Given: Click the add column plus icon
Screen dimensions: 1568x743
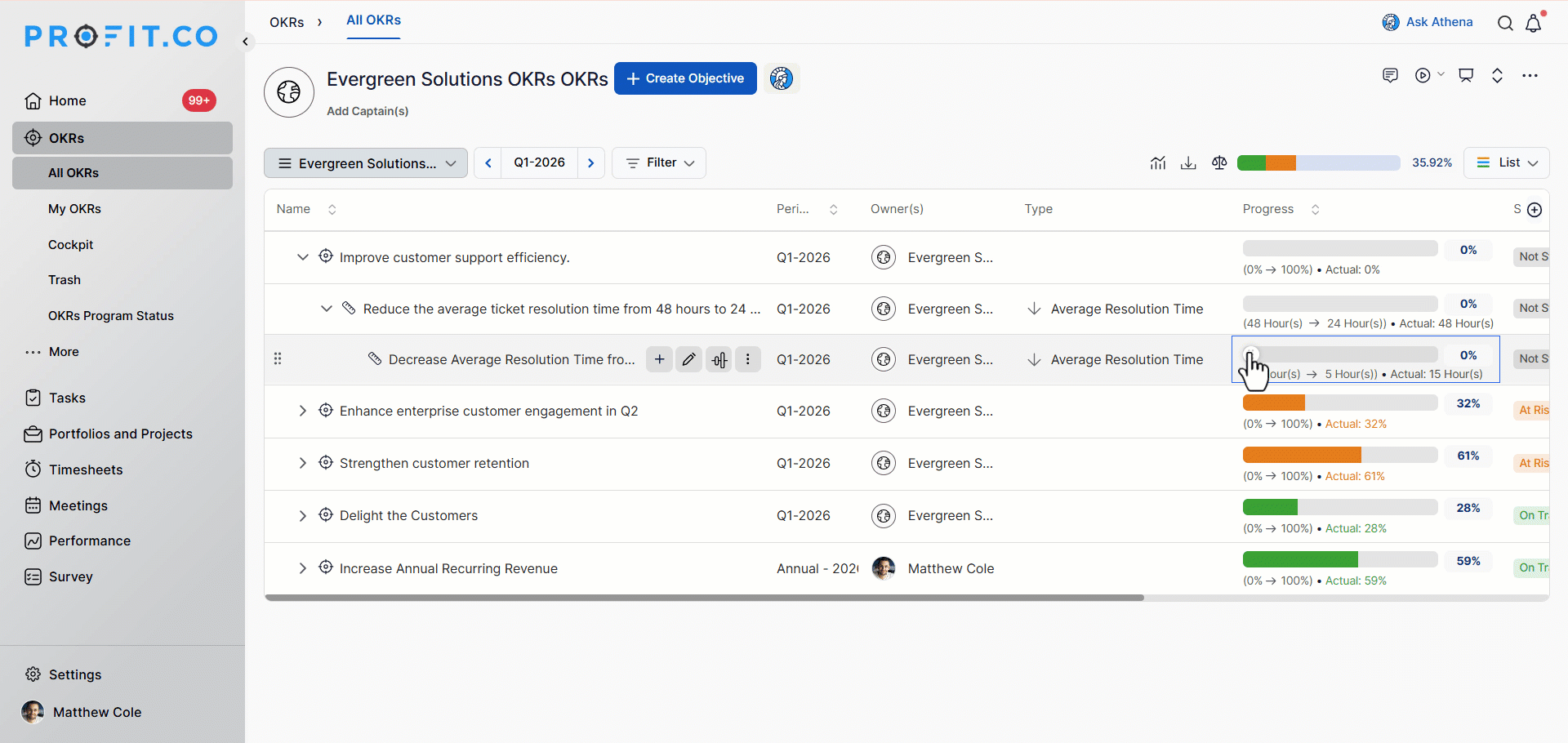Looking at the screenshot, I should click(1535, 210).
